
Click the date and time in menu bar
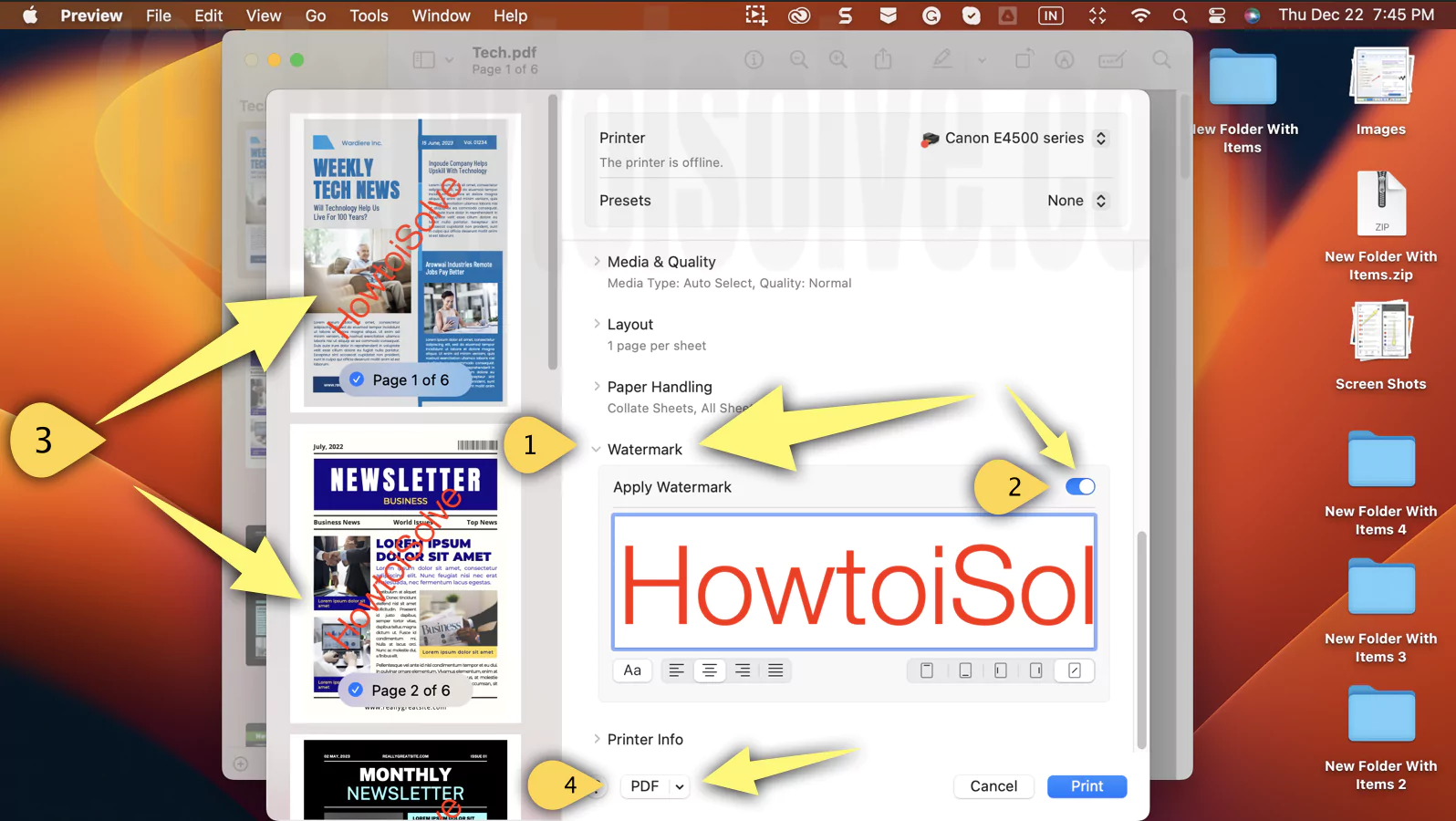click(x=1357, y=16)
